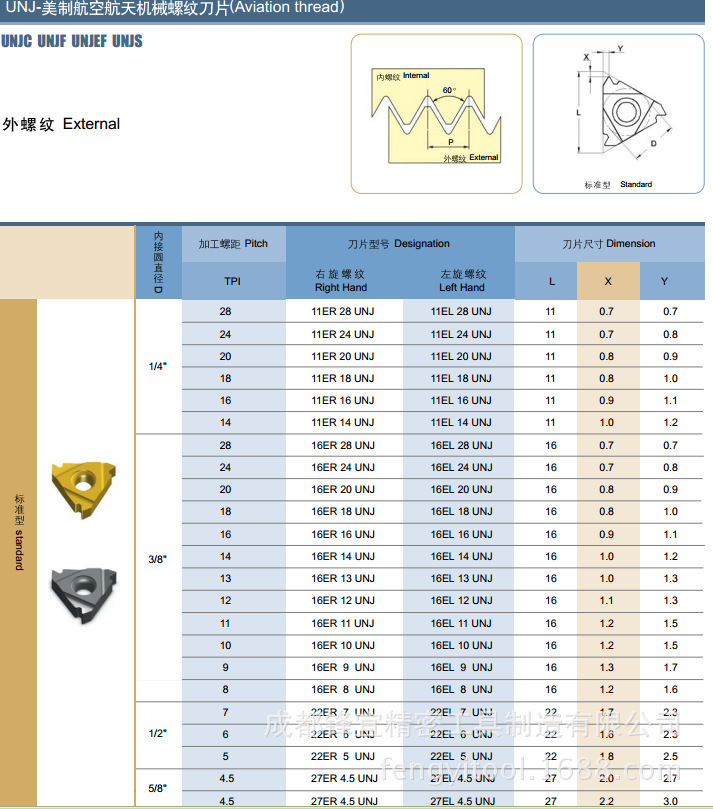Select cell '16ER 16 UNJ'
713x809 pixels.
point(343,535)
